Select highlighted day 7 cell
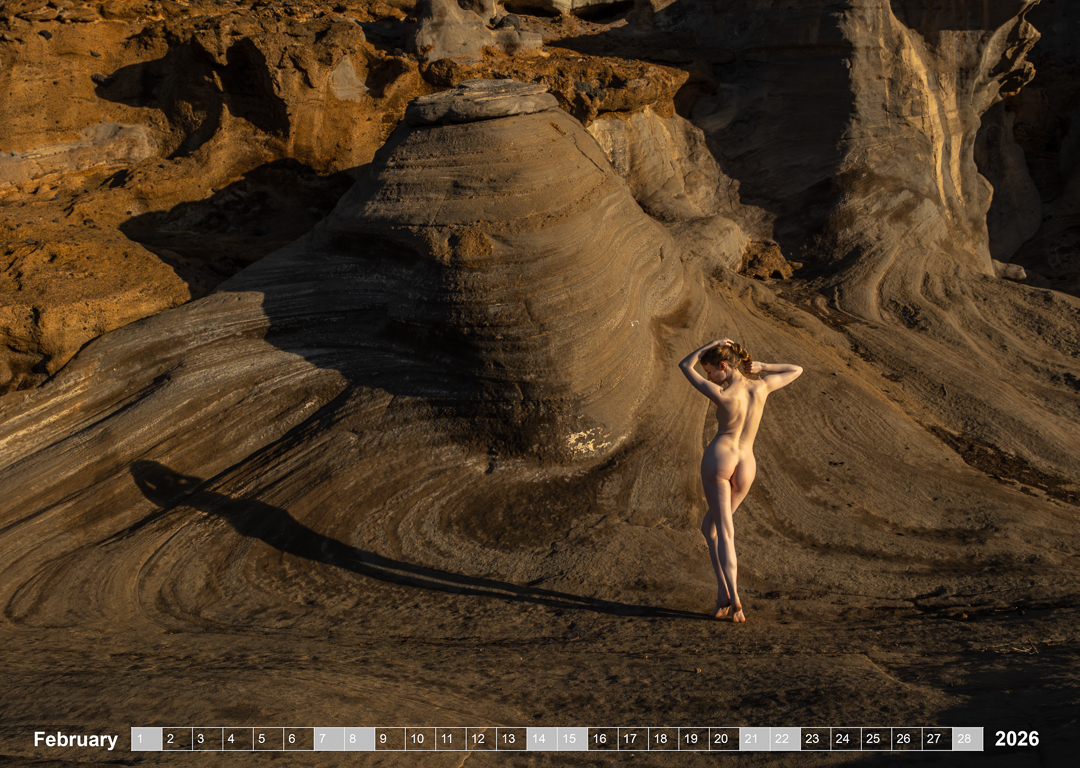 tap(329, 739)
